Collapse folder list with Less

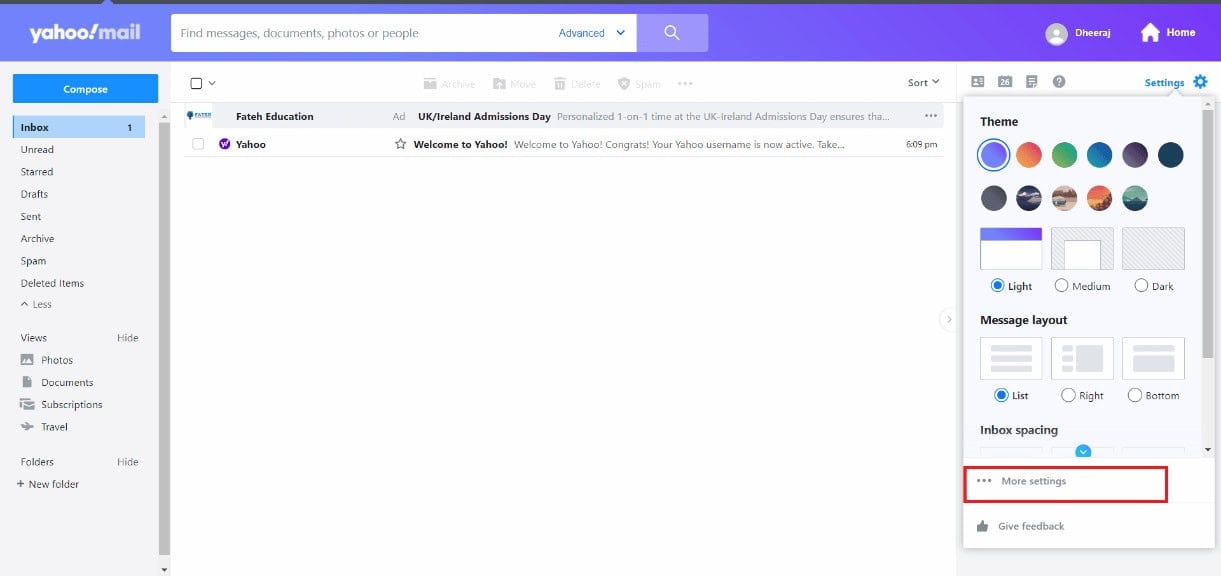click(x=36, y=304)
